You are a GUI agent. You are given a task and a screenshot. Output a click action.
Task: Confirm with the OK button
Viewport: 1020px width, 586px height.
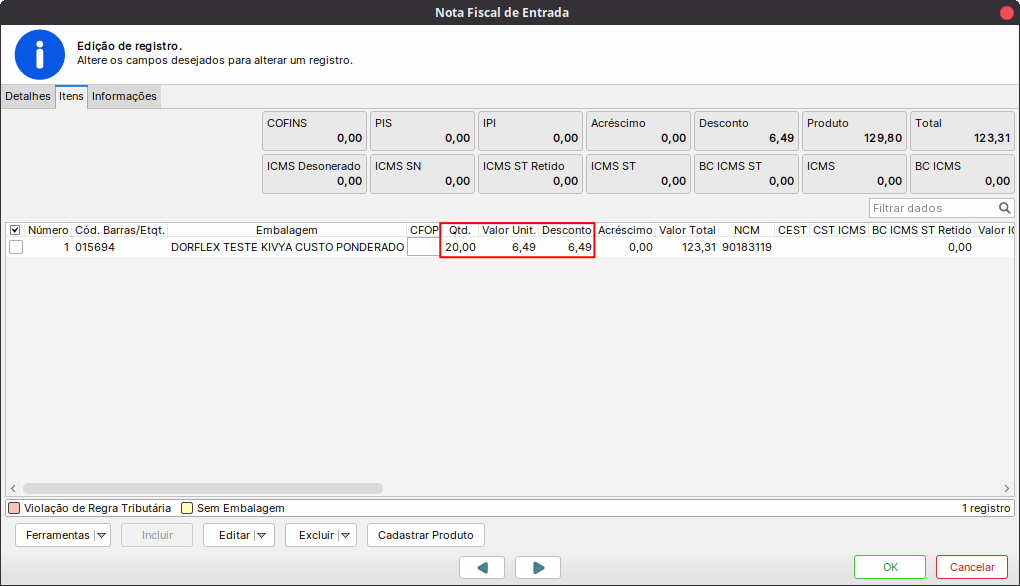889,567
